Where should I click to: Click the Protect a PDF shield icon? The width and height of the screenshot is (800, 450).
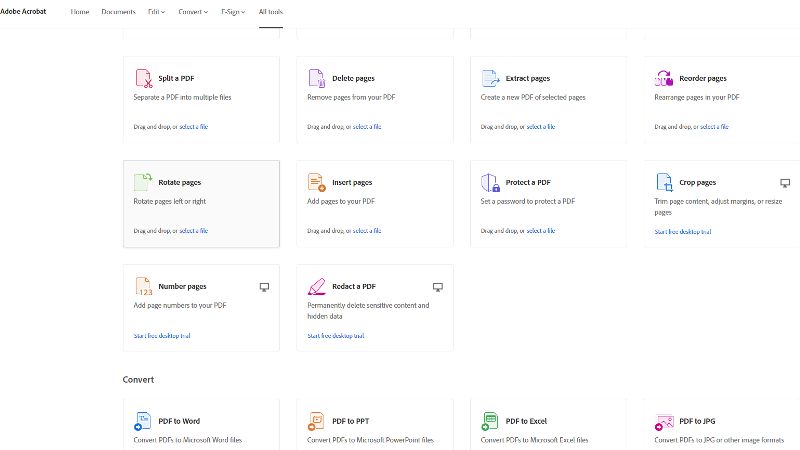[x=490, y=182]
